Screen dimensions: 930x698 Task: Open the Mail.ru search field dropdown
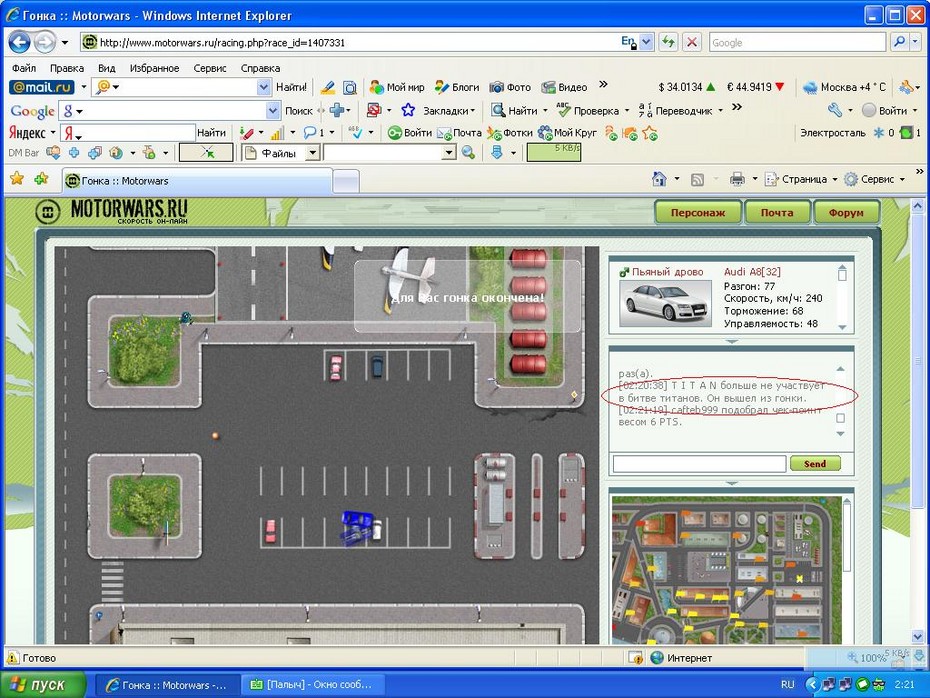pyautogui.click(x=264, y=87)
